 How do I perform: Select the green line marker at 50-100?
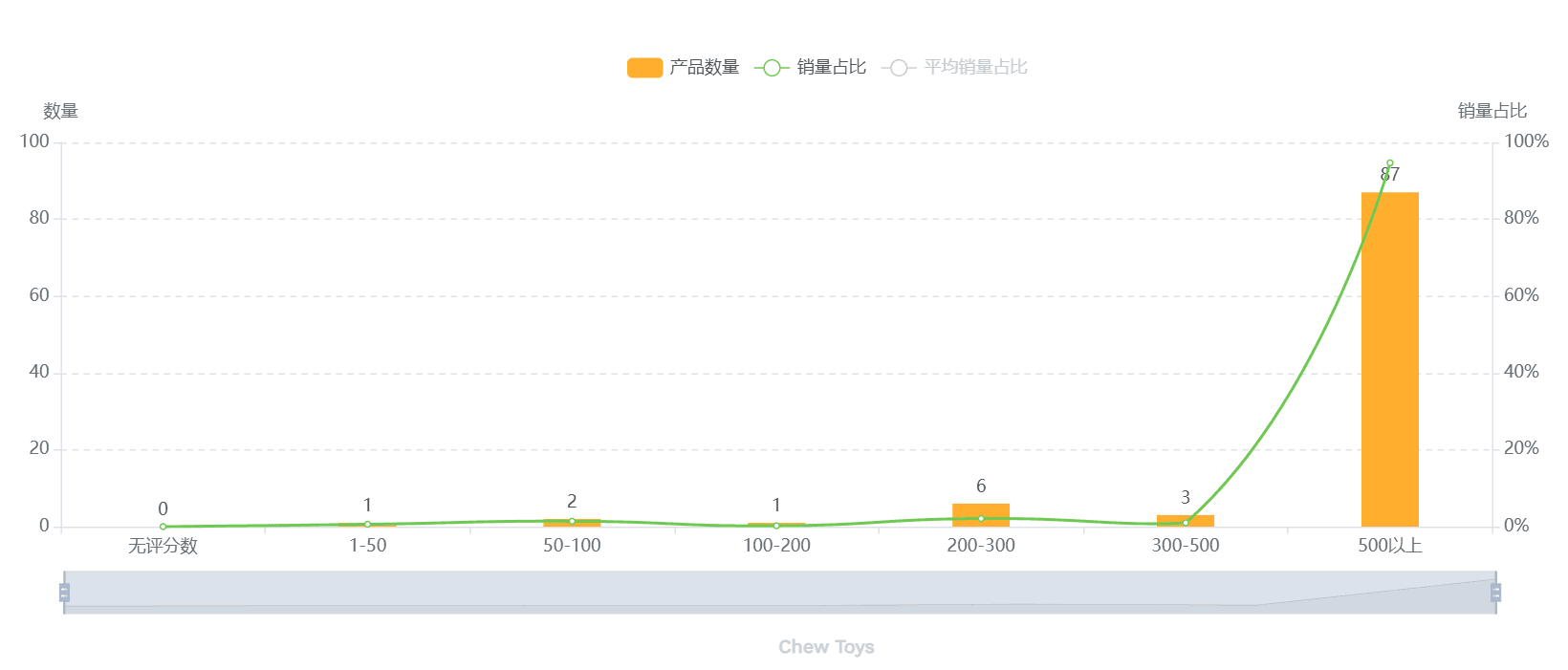pos(572,521)
